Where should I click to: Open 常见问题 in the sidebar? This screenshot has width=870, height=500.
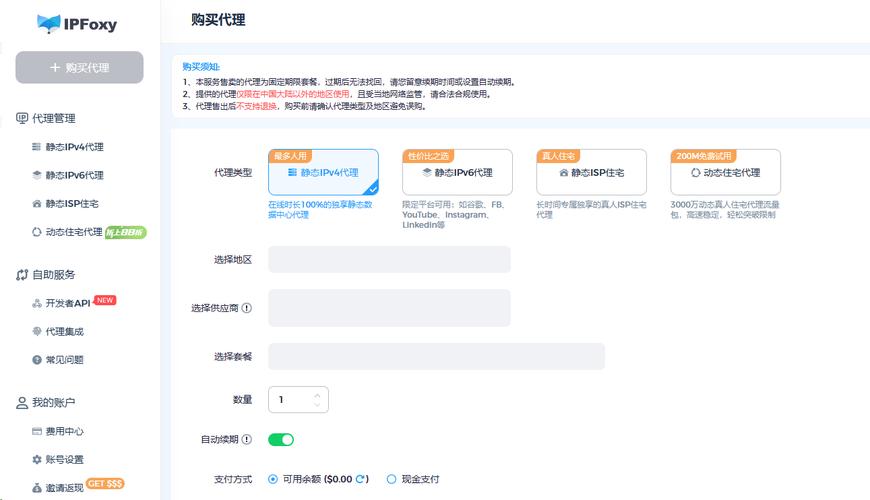pos(64,360)
